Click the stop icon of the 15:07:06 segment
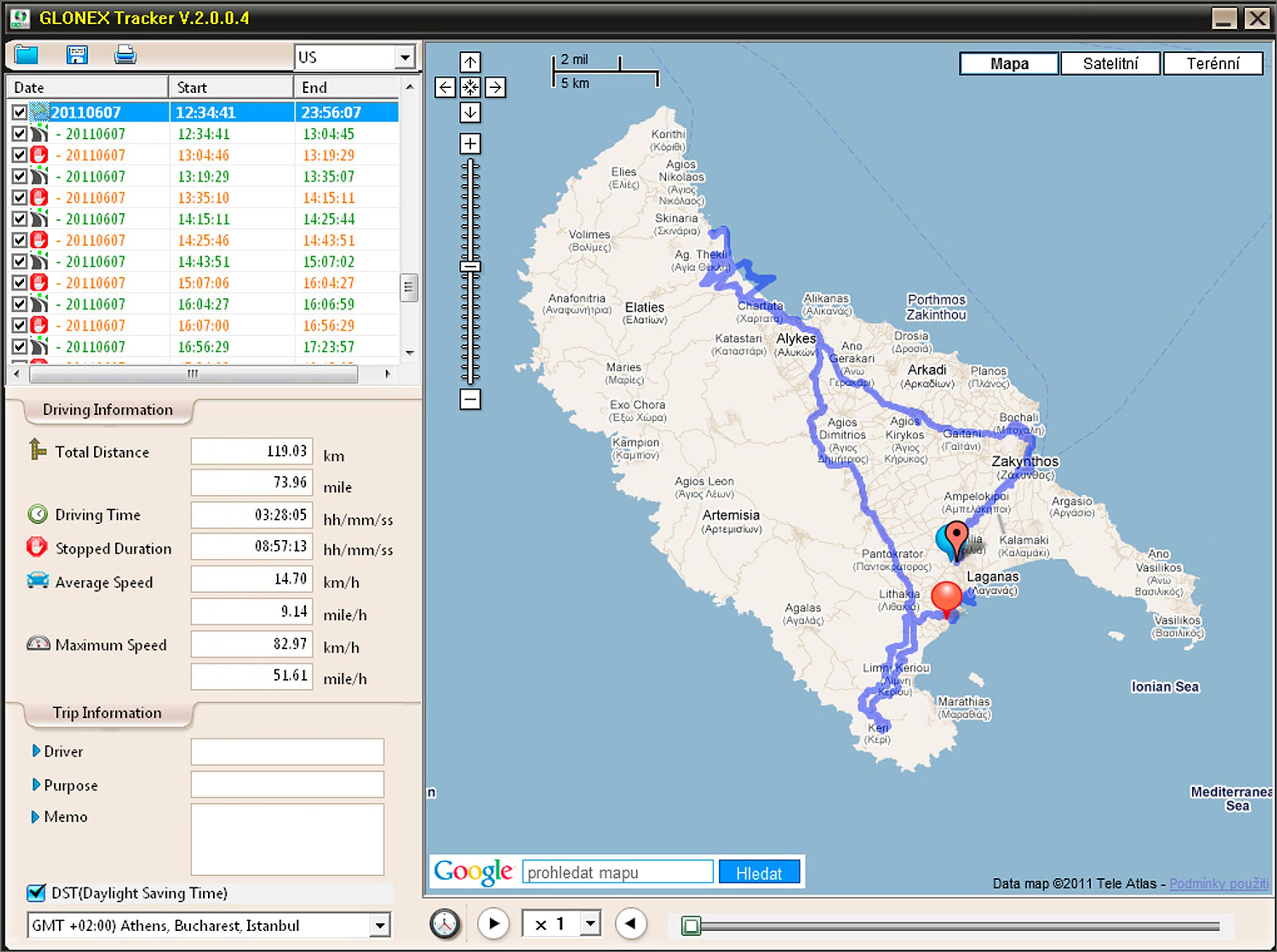Screen dimensions: 1277x952 click(x=39, y=282)
